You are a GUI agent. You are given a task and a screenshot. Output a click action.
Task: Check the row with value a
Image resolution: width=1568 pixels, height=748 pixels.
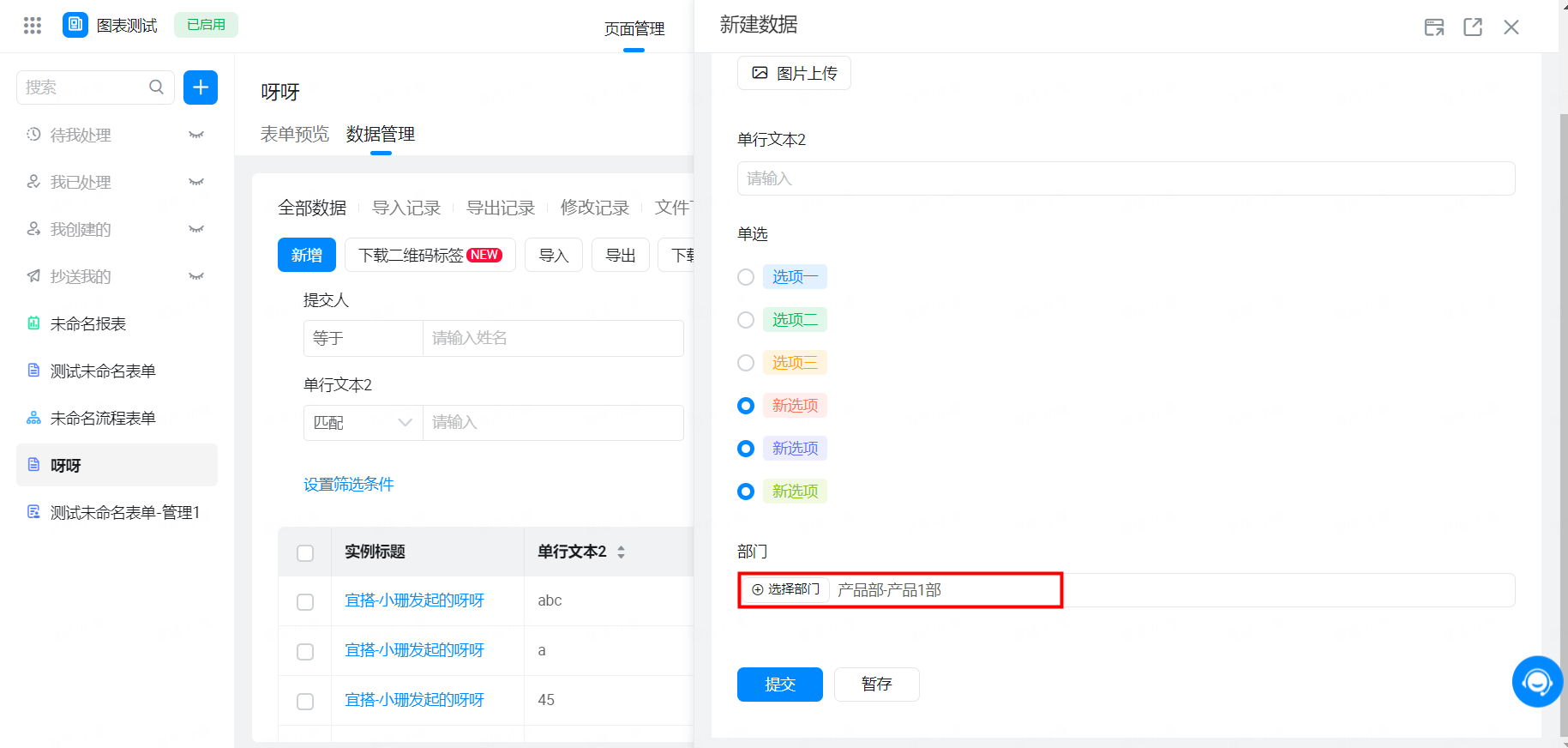tap(305, 652)
